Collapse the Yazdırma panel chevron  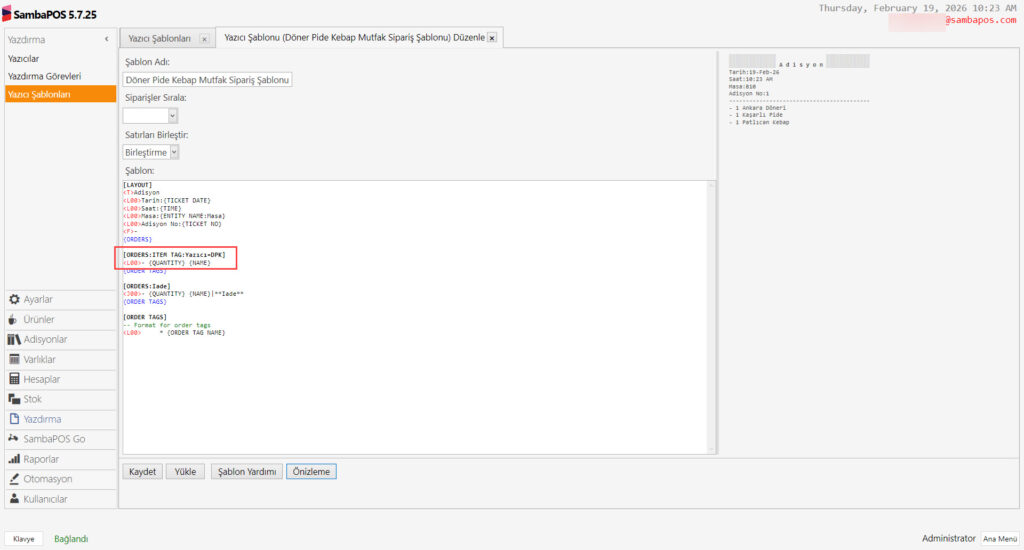(x=106, y=39)
